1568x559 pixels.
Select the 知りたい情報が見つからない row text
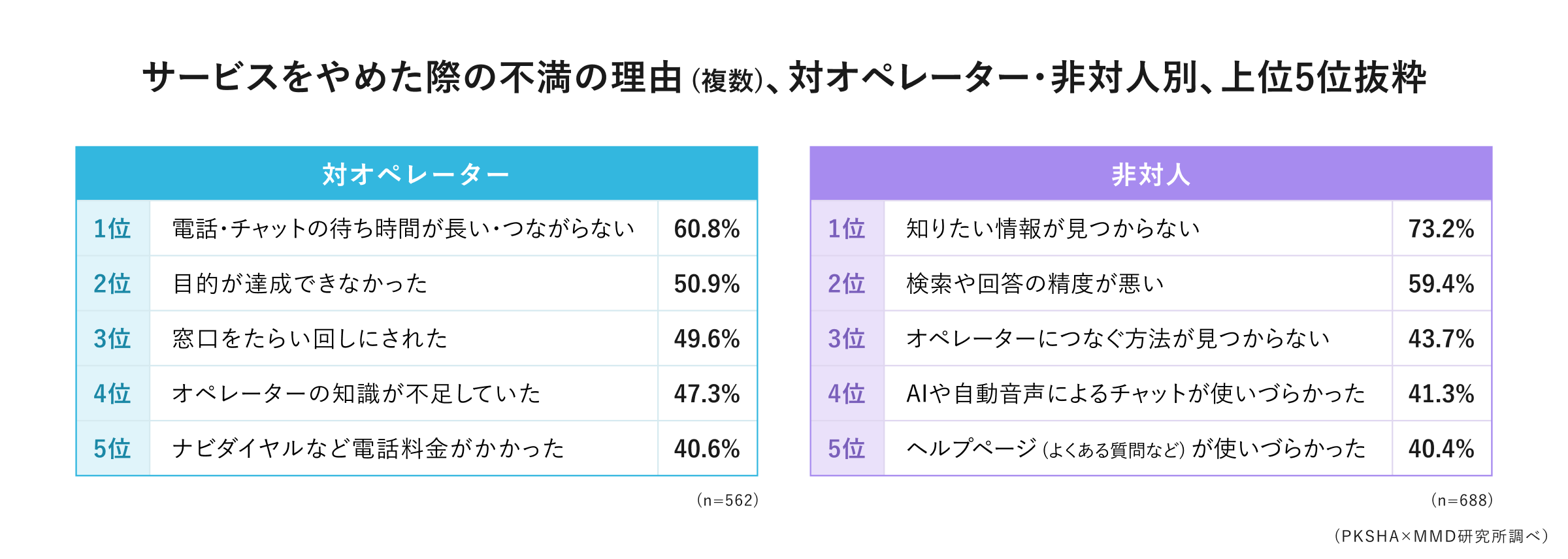[1053, 229]
